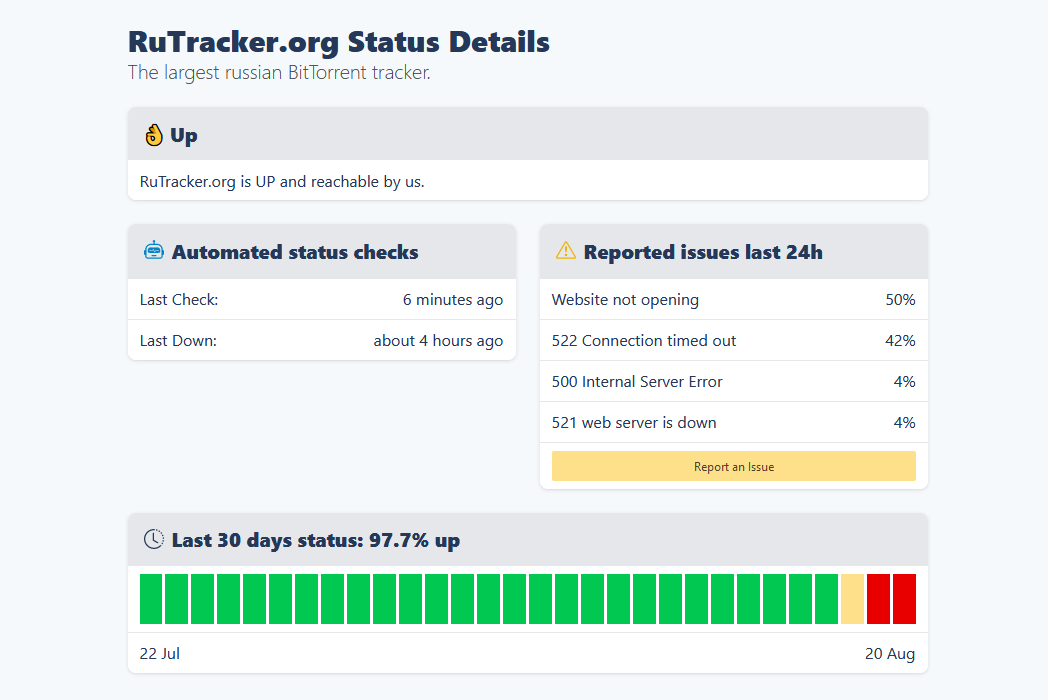This screenshot has width=1048, height=700.
Task: Click the 22 Jul date label
Action: tap(160, 654)
